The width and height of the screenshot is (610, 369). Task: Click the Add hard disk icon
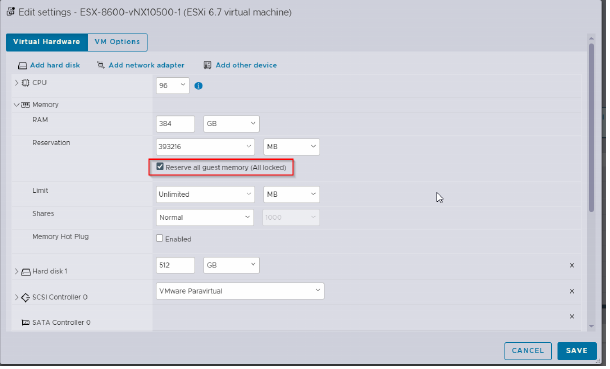coord(23,66)
